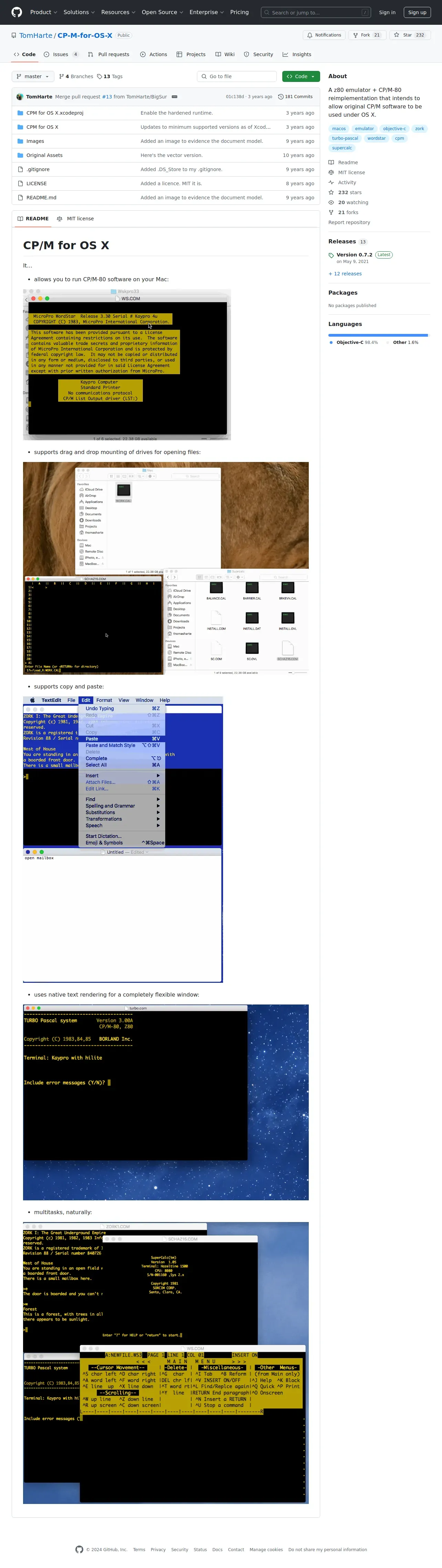Open the Original Assets folder

click(x=44, y=155)
